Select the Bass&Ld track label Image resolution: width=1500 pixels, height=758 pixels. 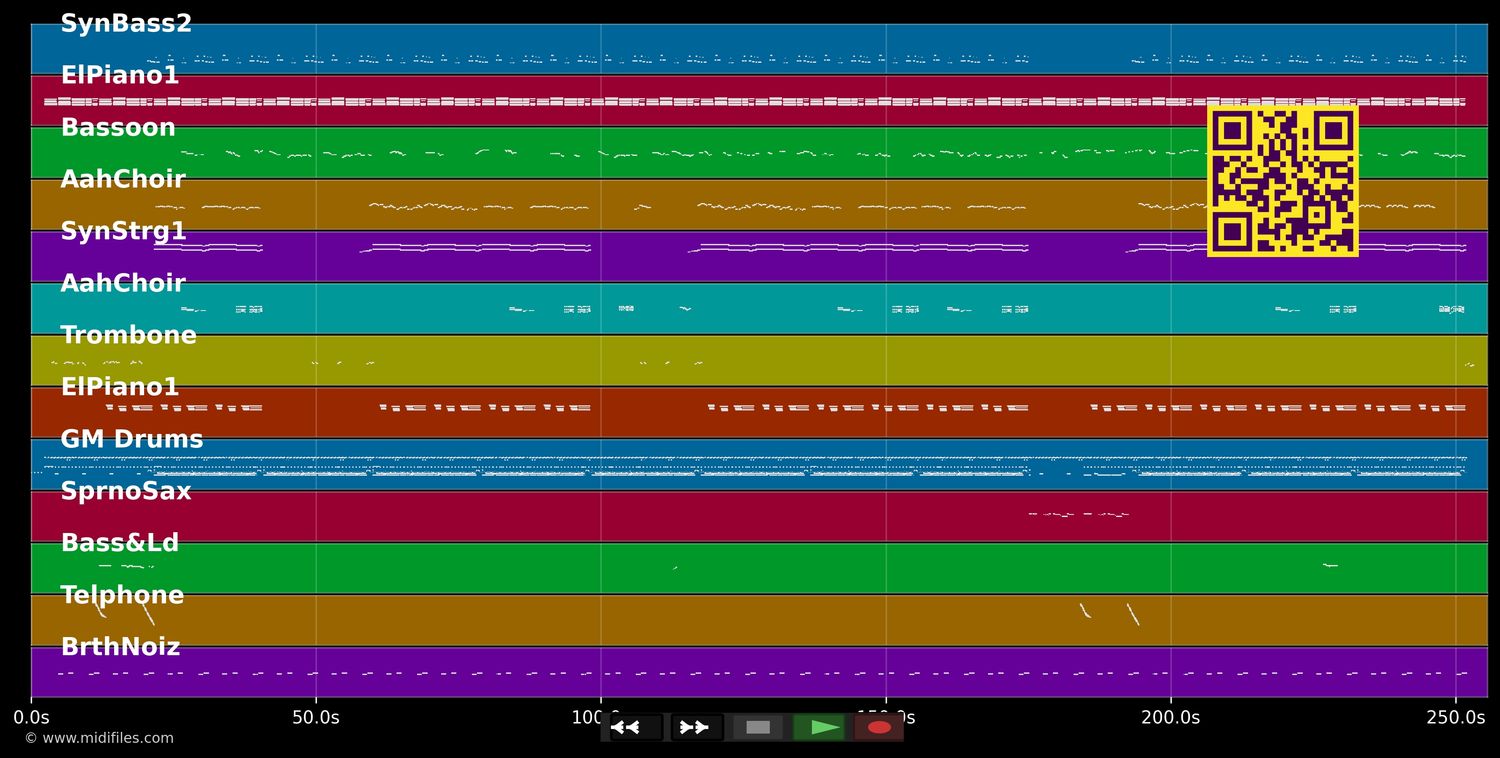pos(120,544)
